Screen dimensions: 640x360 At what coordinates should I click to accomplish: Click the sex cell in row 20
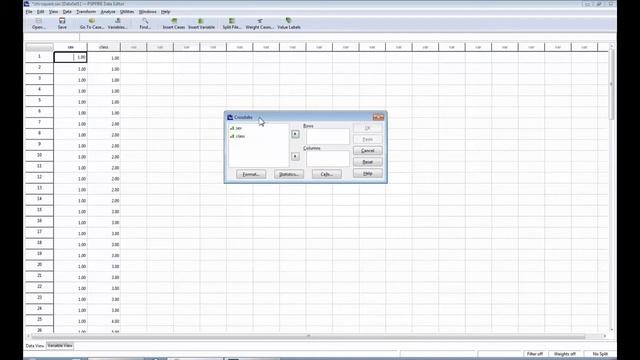pos(70,266)
